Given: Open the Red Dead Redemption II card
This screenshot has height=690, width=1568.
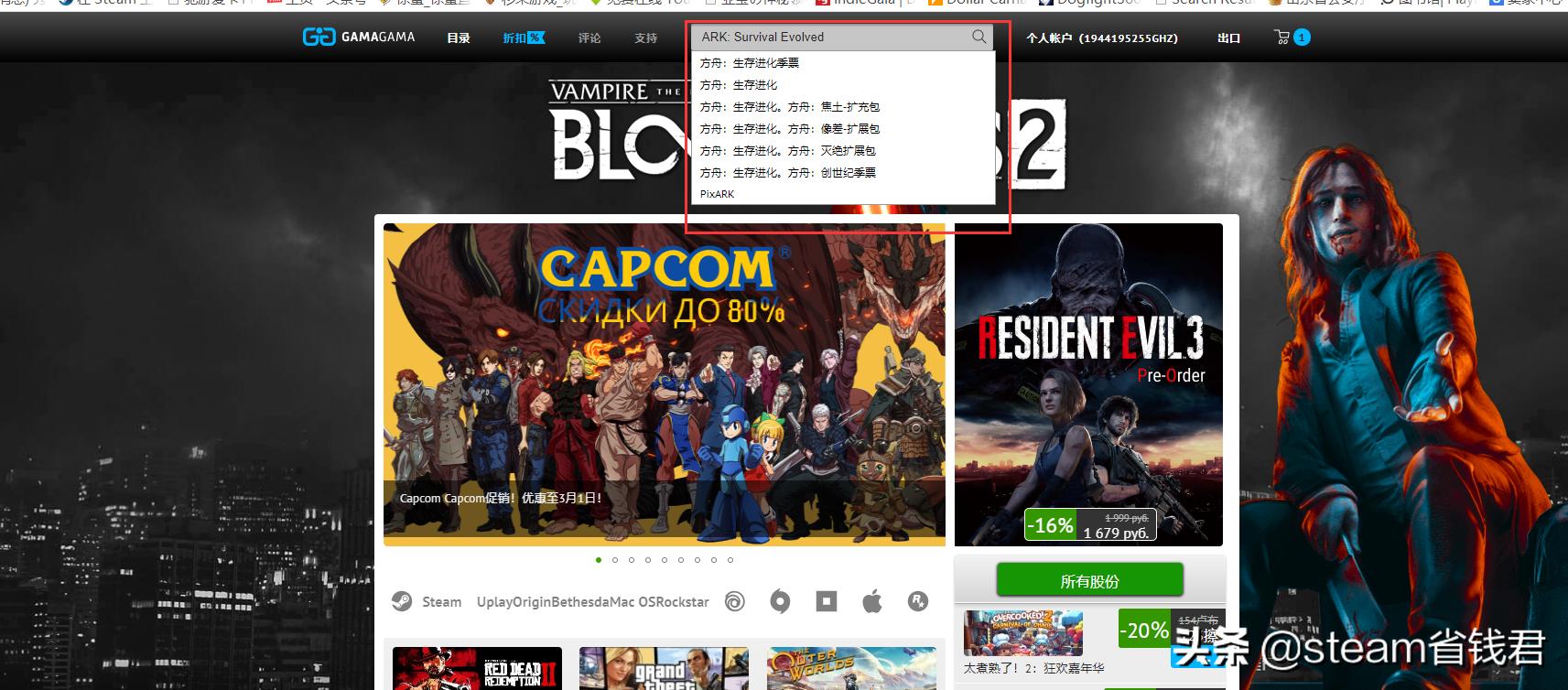Looking at the screenshot, I should point(477,668).
